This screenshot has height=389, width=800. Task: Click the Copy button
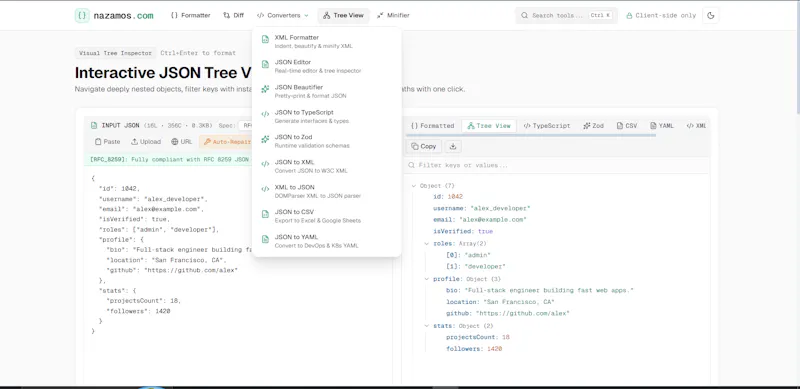(x=423, y=147)
